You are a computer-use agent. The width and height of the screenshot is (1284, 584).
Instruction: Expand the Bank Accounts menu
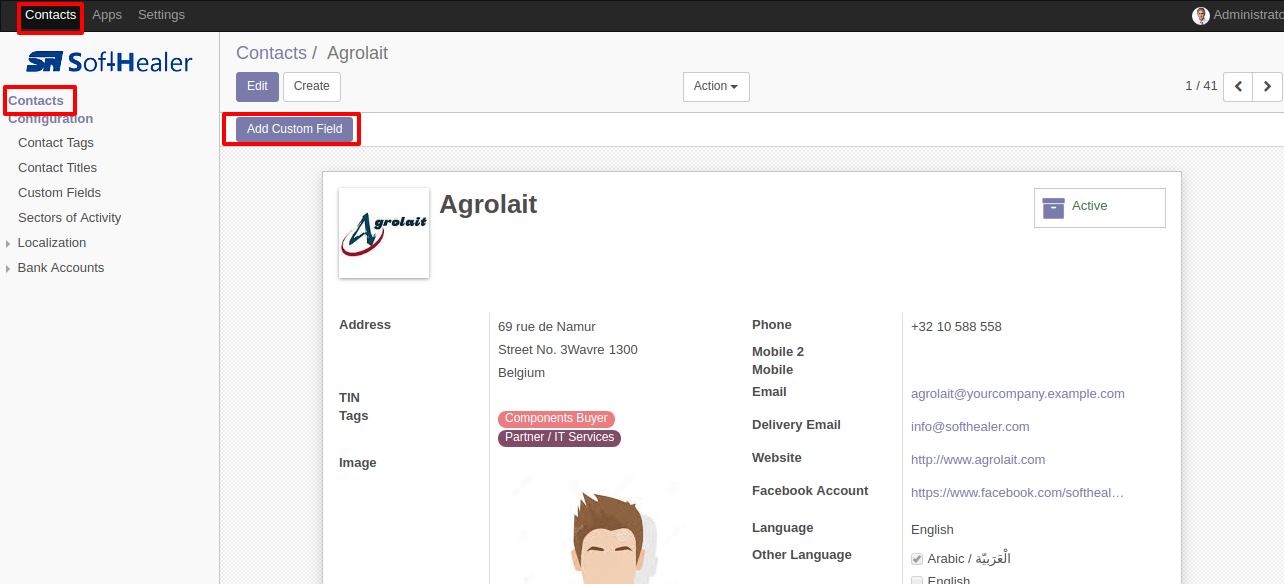point(61,268)
